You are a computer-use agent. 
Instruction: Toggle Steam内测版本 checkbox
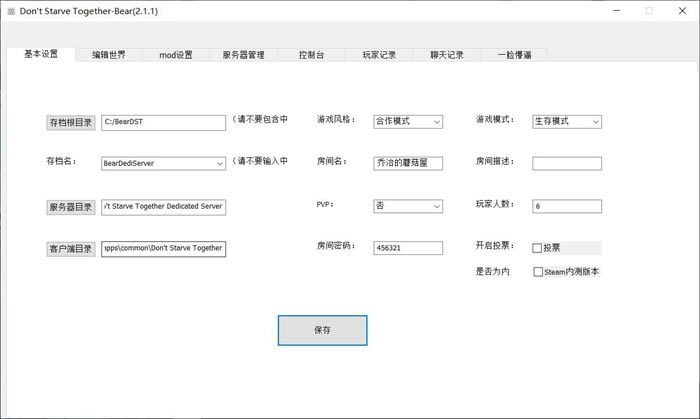pyautogui.click(x=538, y=272)
